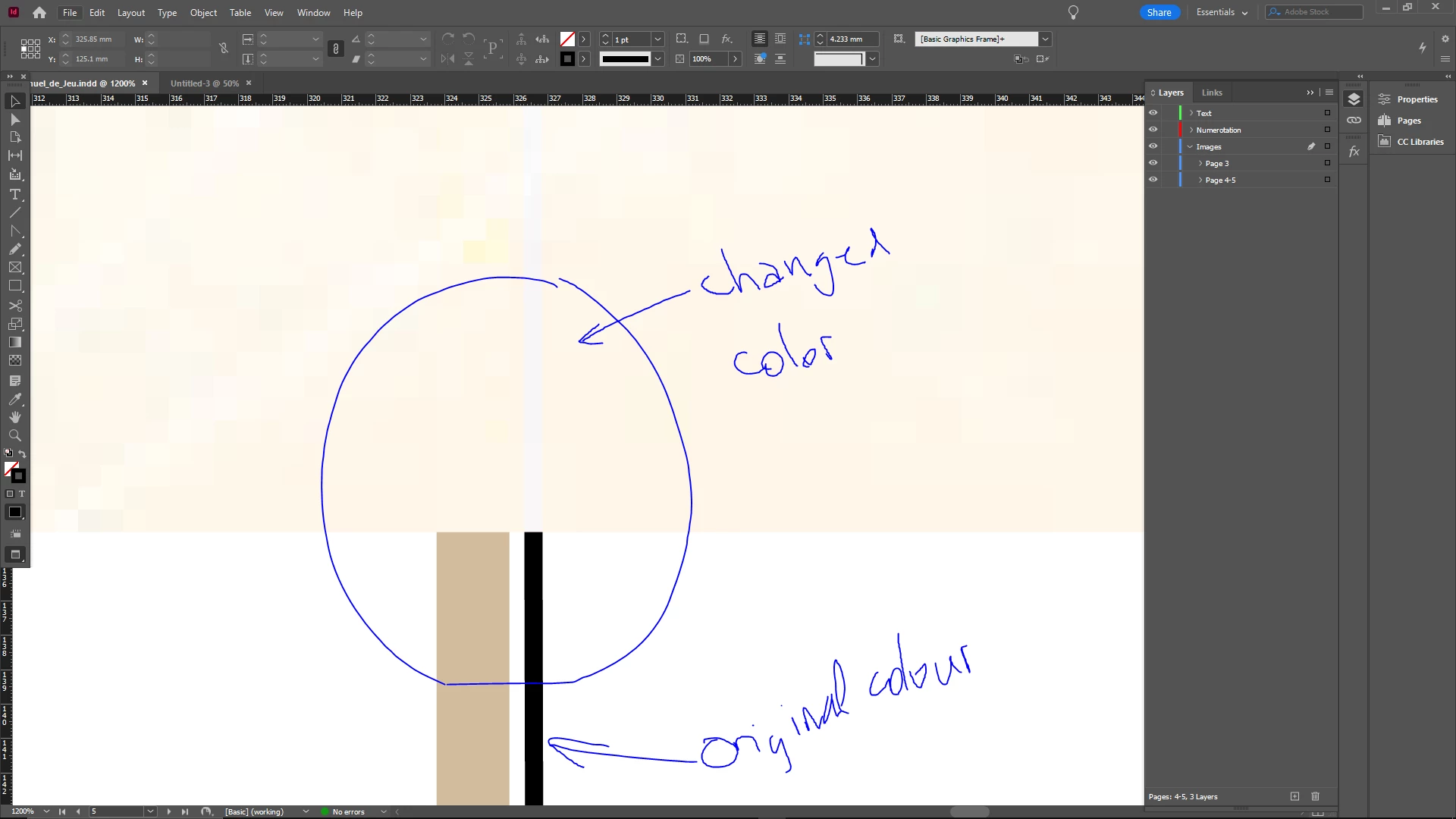The height and width of the screenshot is (819, 1456).
Task: Select the Hand tool
Action: click(x=14, y=417)
